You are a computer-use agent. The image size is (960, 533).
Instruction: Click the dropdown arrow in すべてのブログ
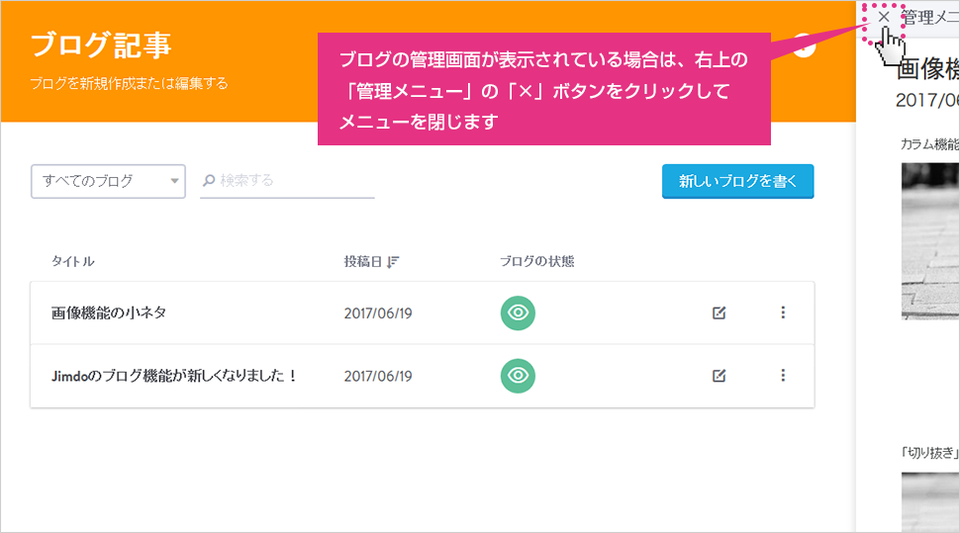[x=174, y=181]
